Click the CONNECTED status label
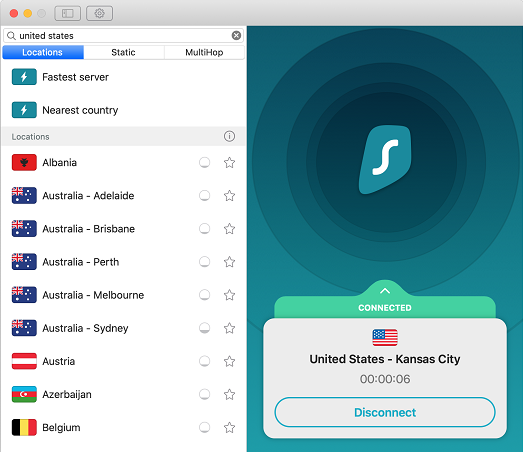The image size is (523, 453). tap(385, 308)
